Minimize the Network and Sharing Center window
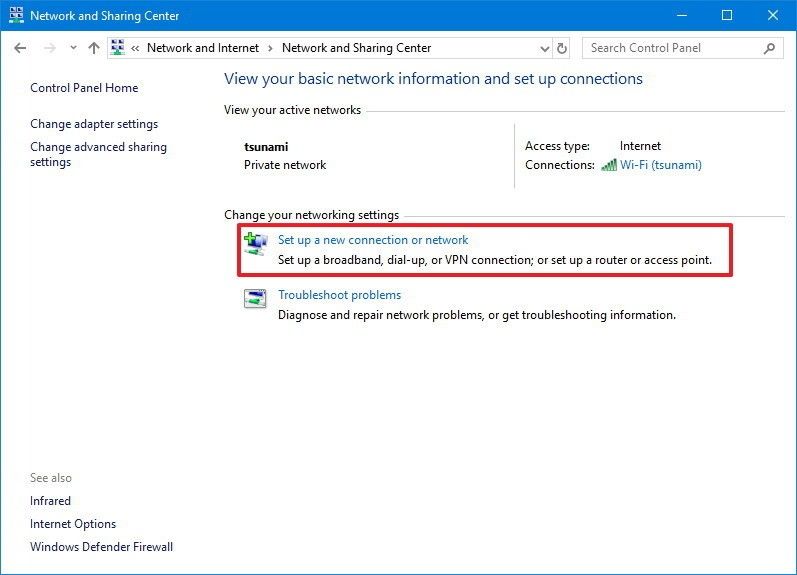Screen dimensions: 797x575 (682, 15)
